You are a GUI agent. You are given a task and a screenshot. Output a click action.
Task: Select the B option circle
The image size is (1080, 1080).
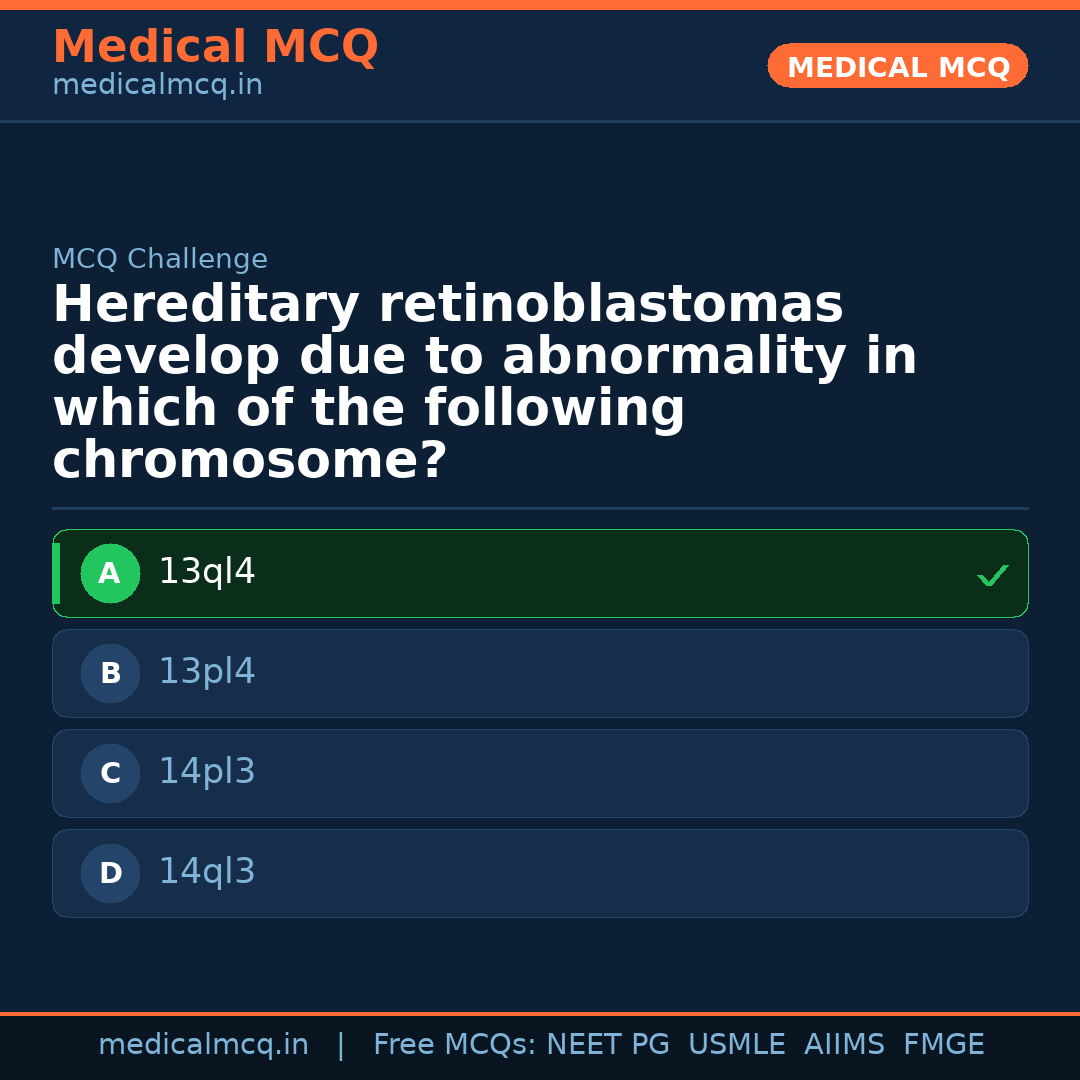[x=110, y=673]
